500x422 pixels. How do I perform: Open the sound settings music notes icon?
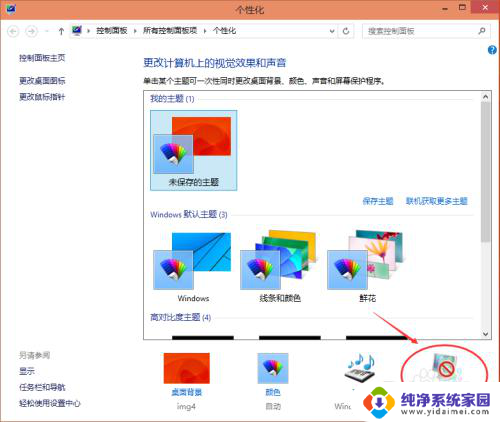360,368
